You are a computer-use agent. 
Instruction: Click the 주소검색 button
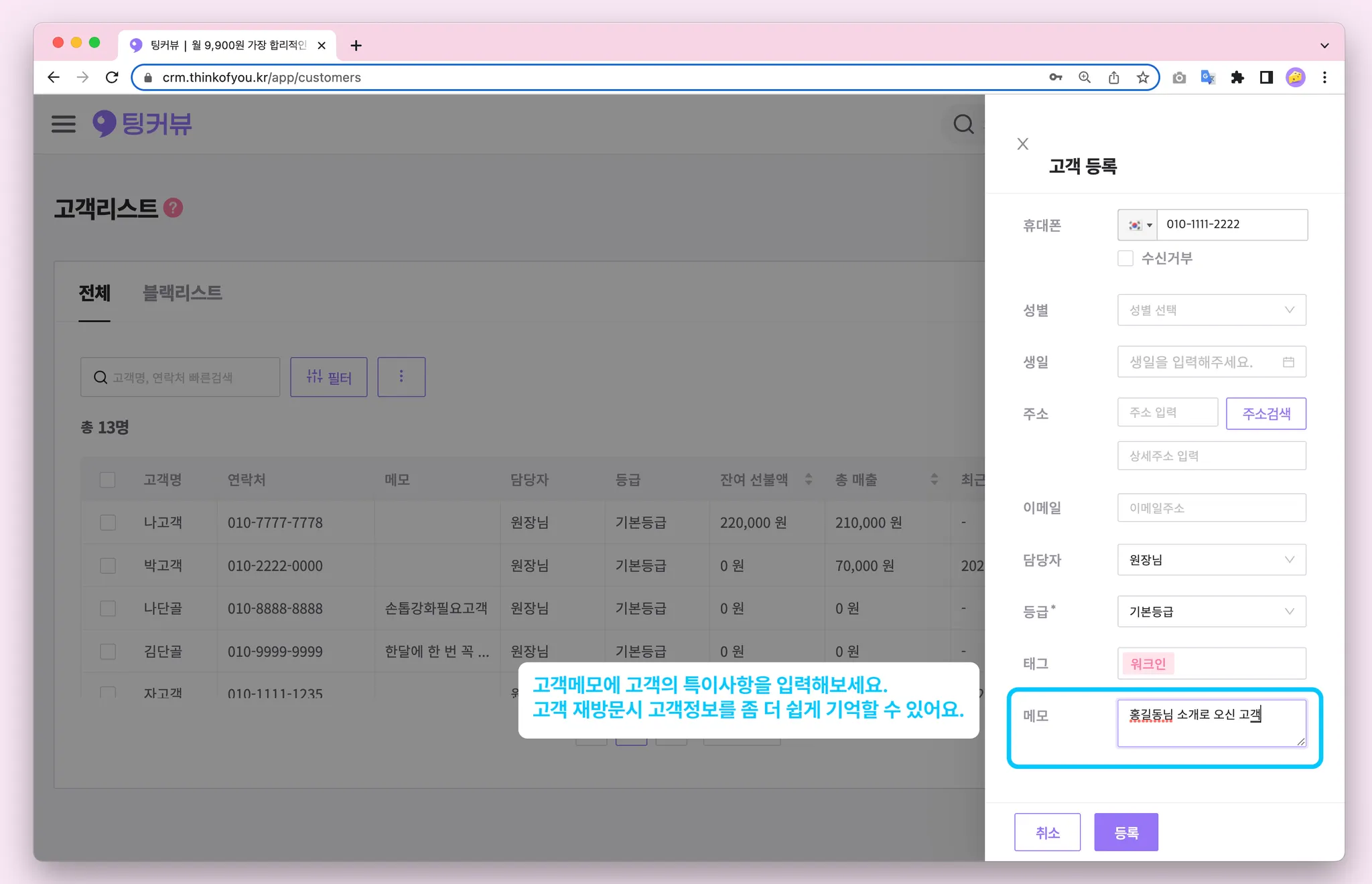[x=1265, y=413]
